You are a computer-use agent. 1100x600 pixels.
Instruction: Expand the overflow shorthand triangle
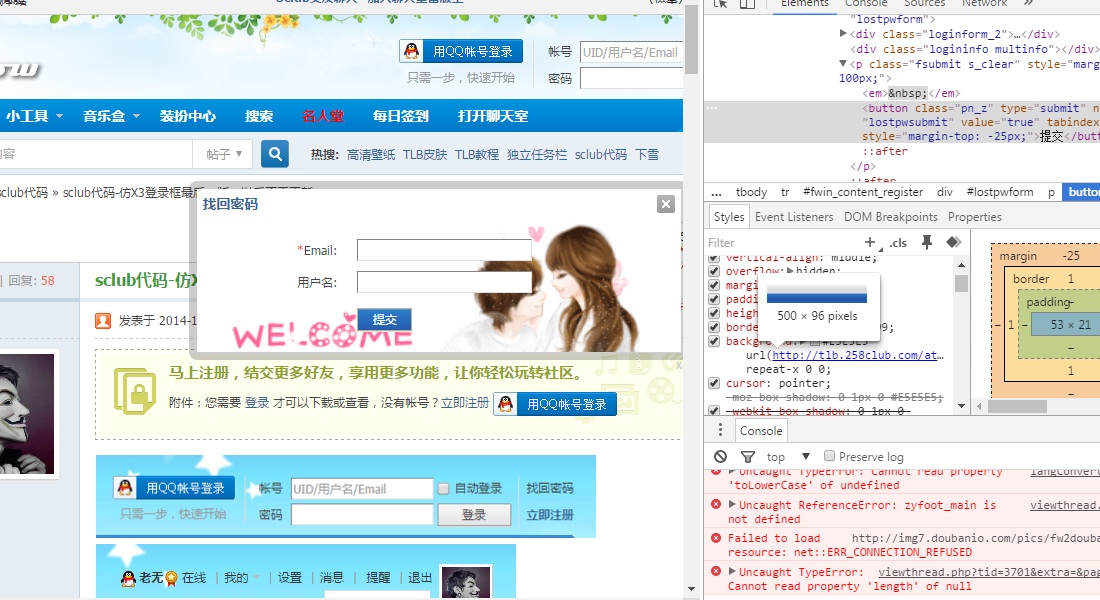tap(791, 271)
